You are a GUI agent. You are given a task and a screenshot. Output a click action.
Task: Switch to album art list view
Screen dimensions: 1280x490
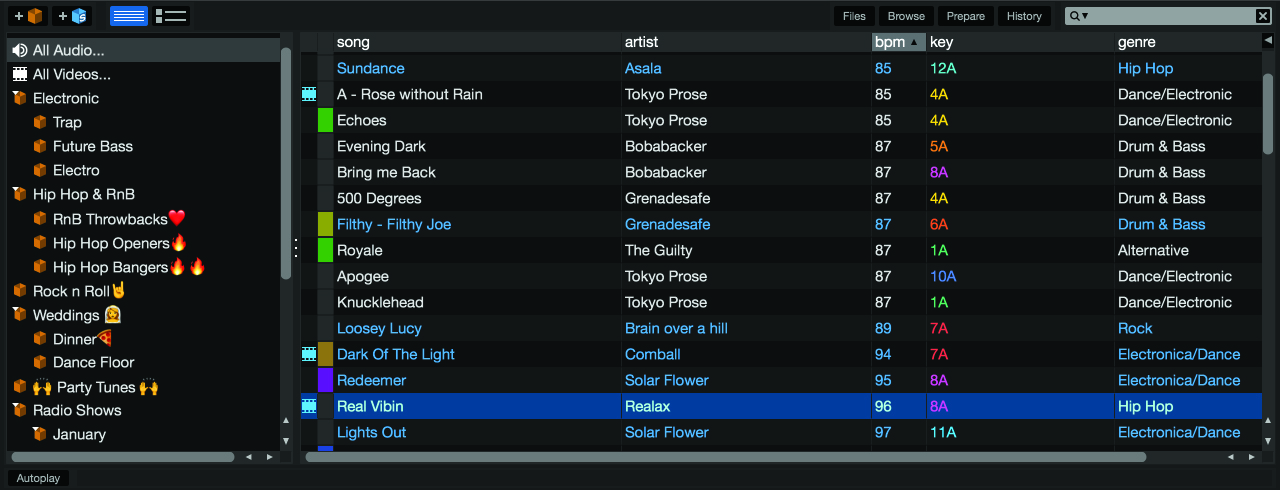click(x=172, y=16)
